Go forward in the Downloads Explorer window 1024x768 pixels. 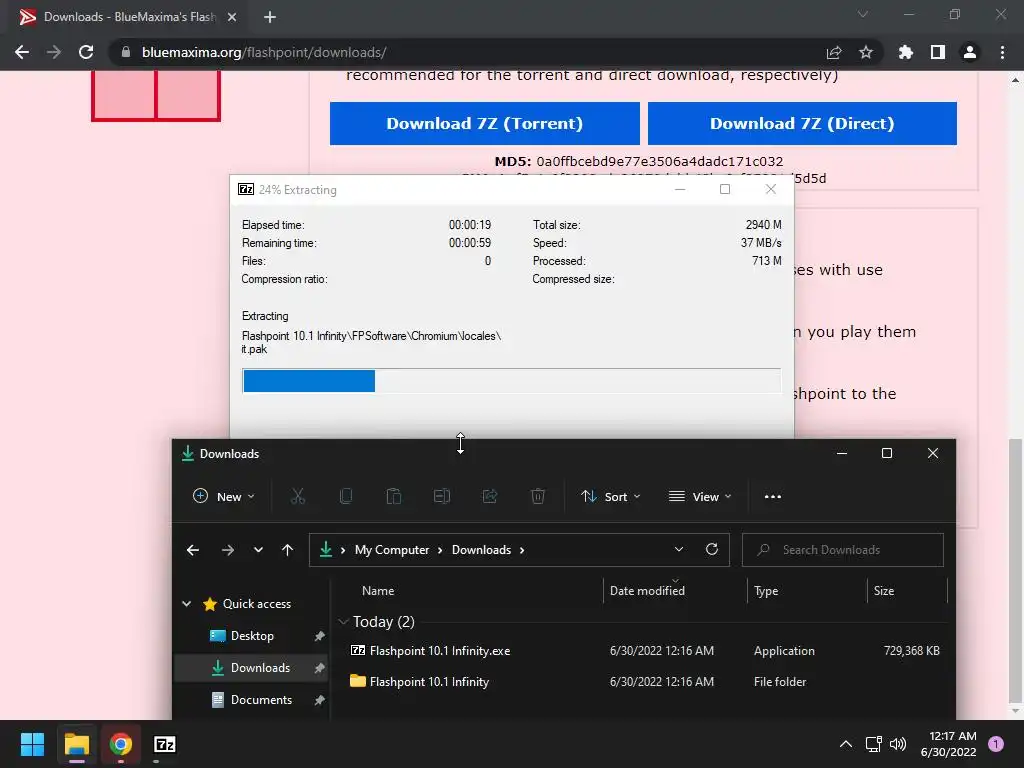pos(227,550)
